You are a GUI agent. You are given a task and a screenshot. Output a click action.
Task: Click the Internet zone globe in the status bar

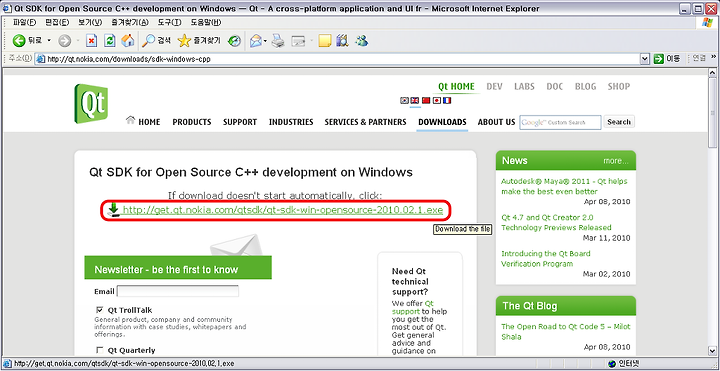click(x=611, y=364)
